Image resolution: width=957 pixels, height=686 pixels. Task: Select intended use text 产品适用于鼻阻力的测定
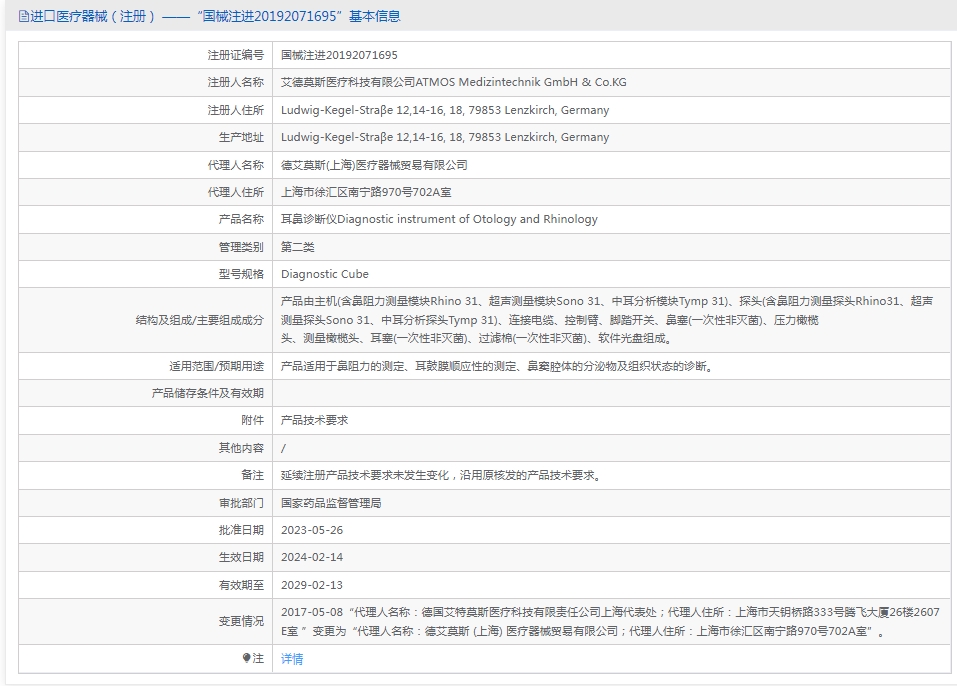[497, 366]
